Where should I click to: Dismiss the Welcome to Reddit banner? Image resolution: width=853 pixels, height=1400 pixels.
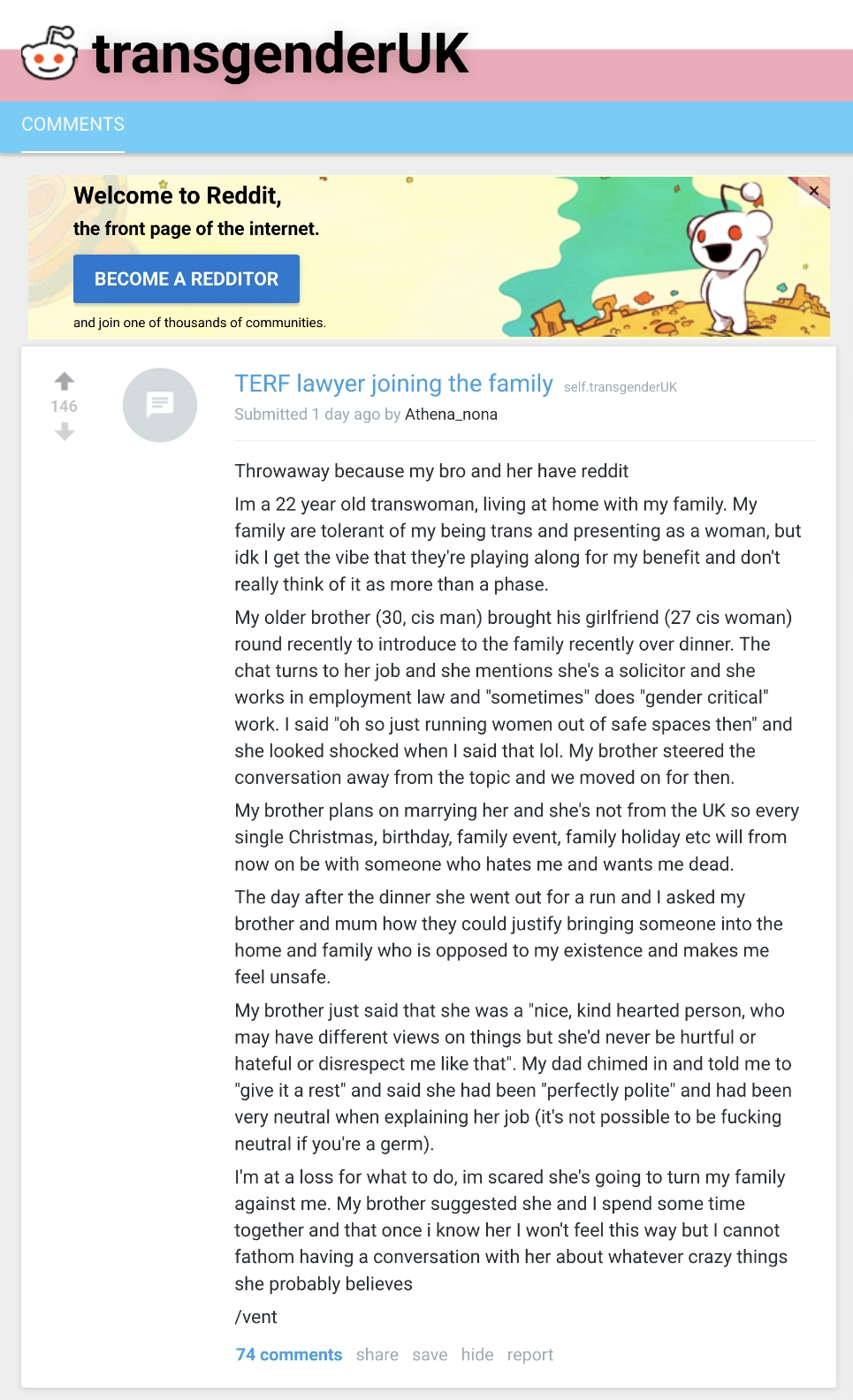point(814,191)
